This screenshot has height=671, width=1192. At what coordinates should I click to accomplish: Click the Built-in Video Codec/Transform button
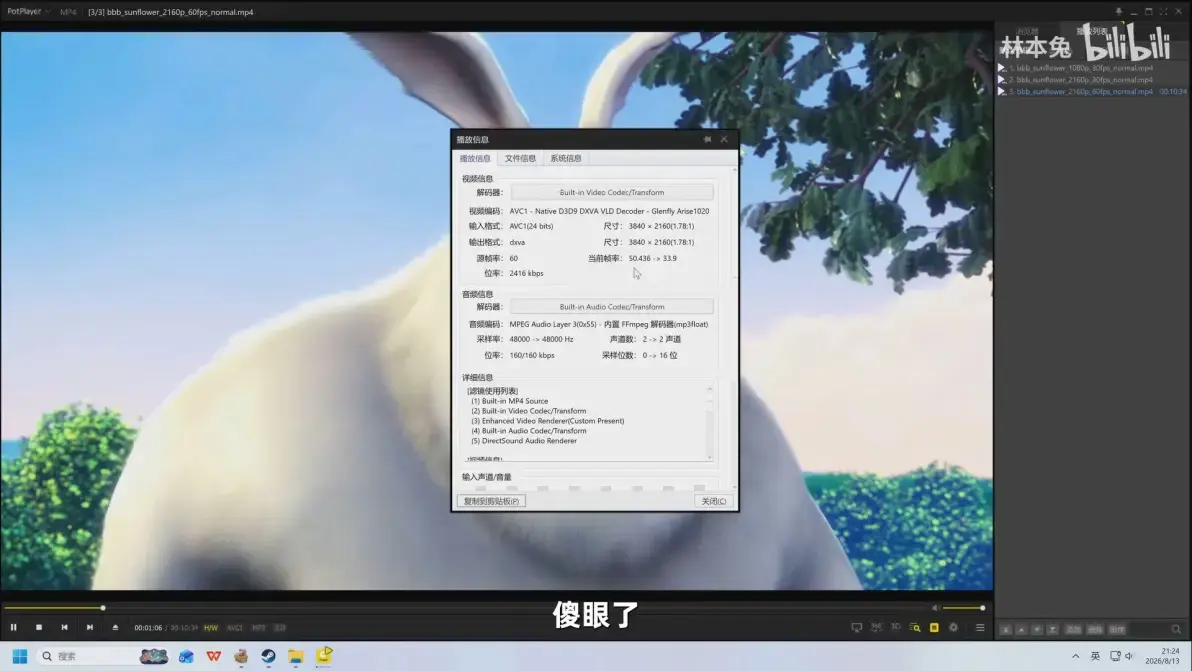[x=612, y=192]
